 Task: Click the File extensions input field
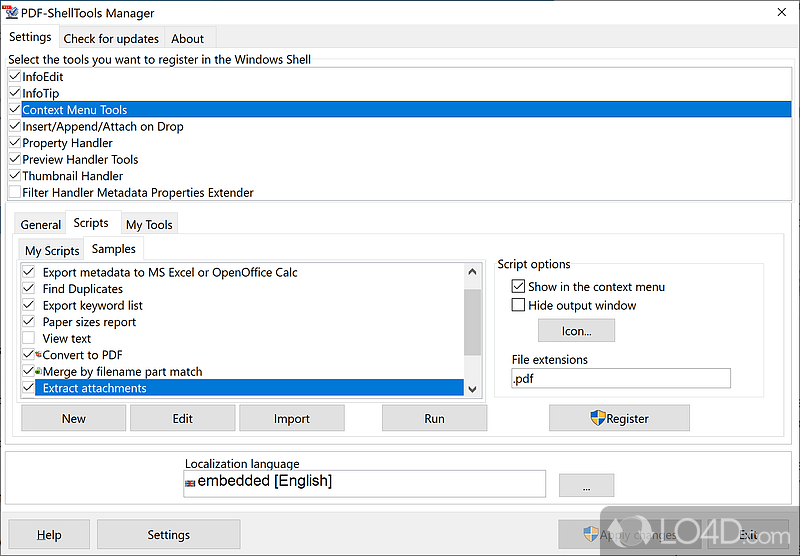pos(621,378)
